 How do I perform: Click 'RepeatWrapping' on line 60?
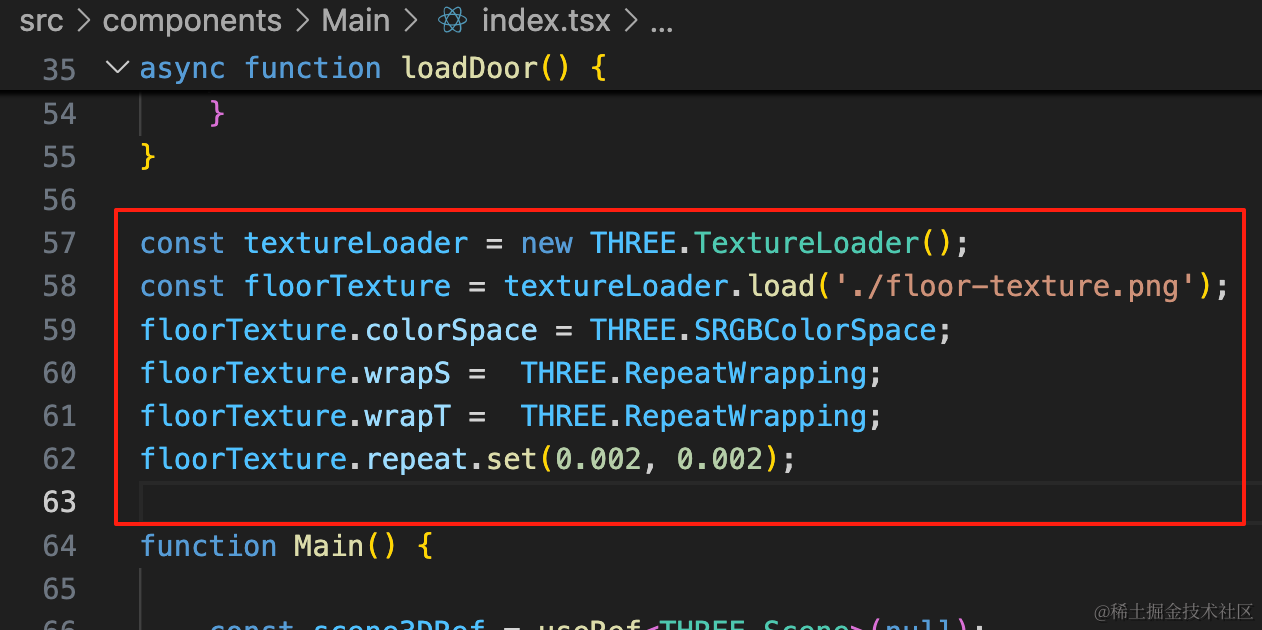click(x=745, y=373)
